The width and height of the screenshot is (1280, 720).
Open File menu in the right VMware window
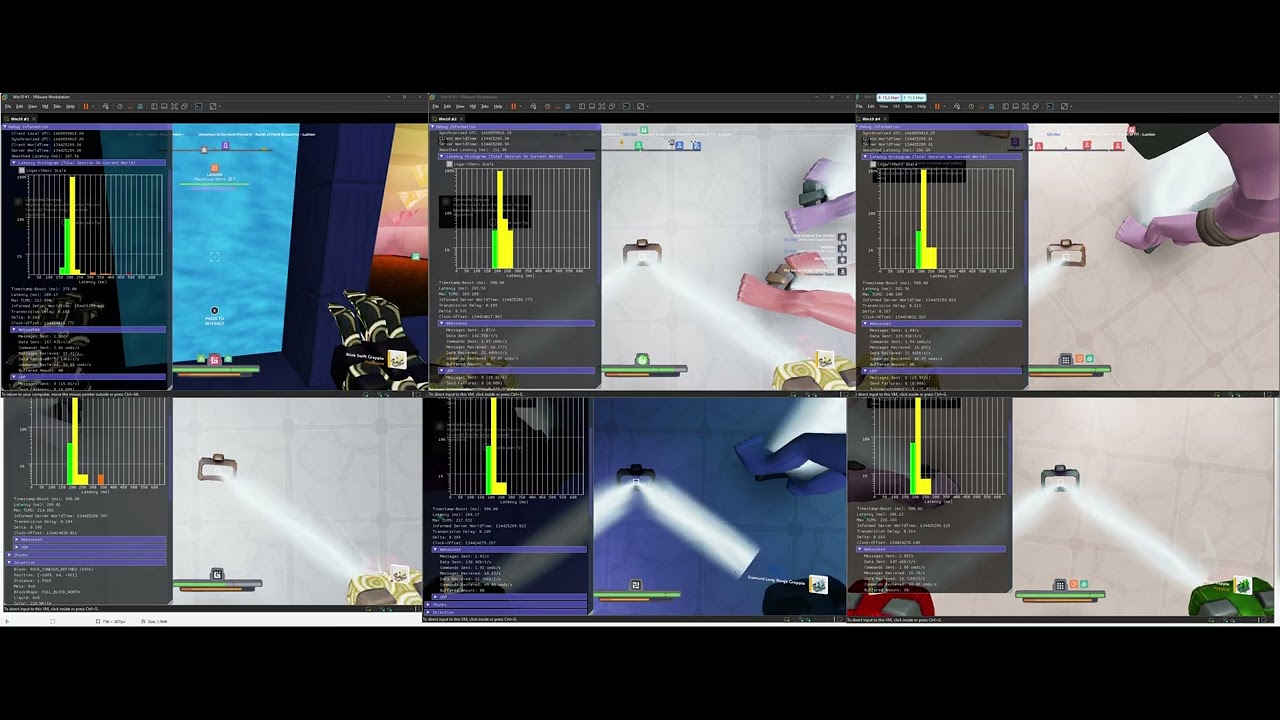[x=860, y=106]
